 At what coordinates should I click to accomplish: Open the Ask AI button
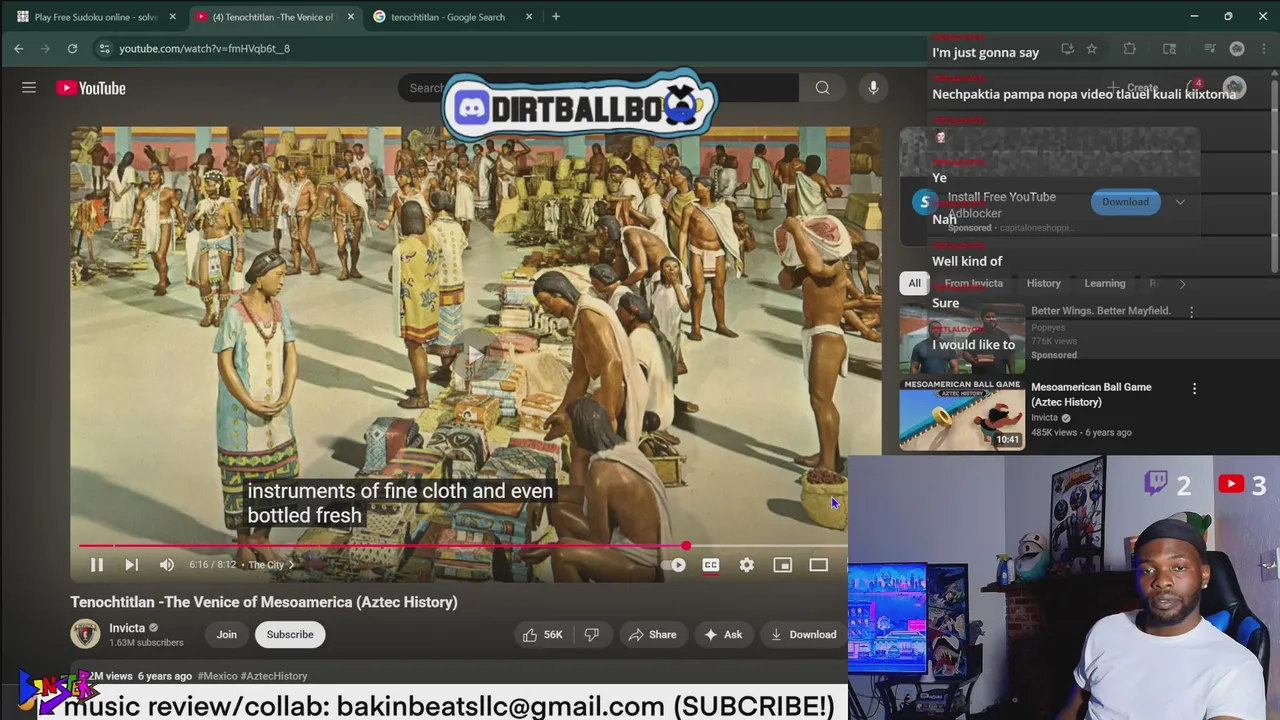[723, 634]
